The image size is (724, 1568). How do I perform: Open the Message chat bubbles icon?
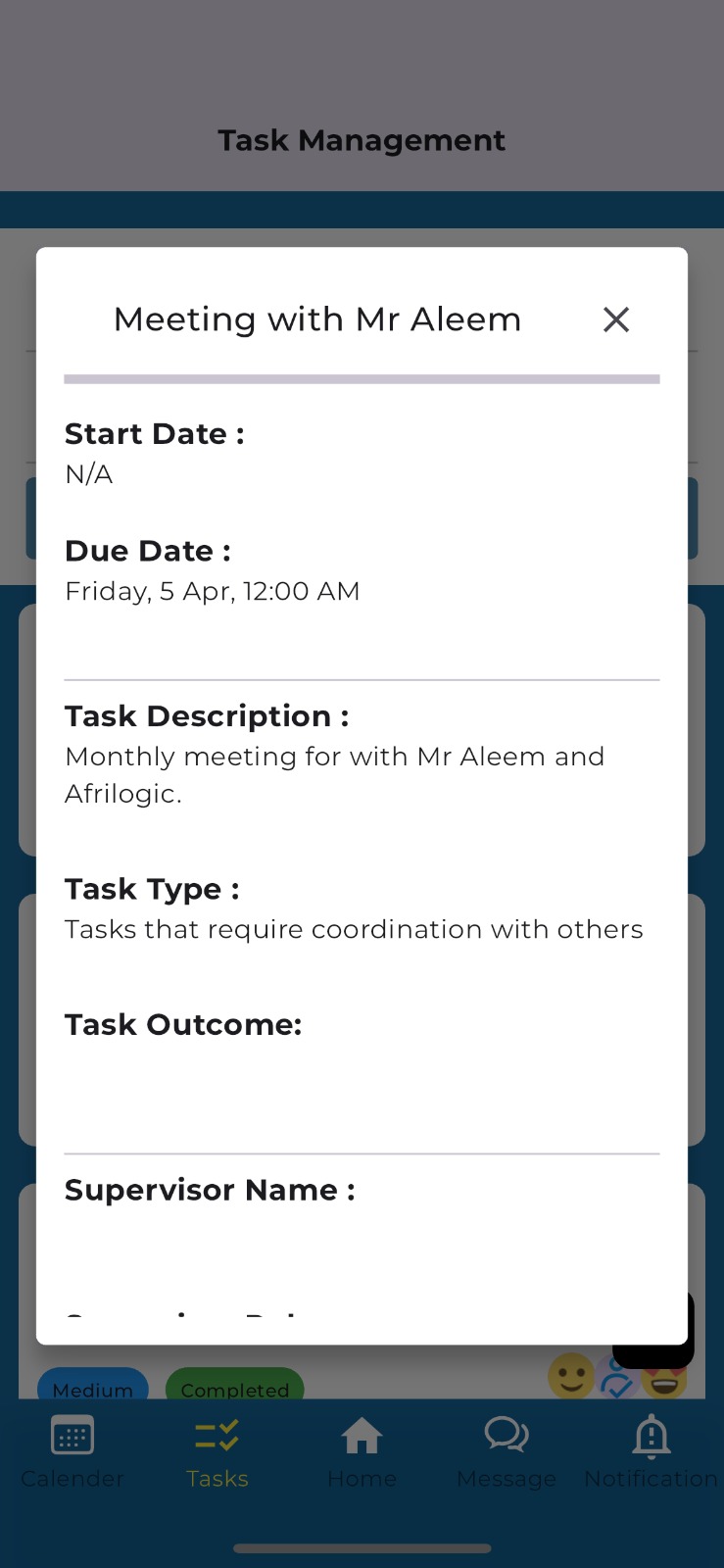tap(507, 1436)
